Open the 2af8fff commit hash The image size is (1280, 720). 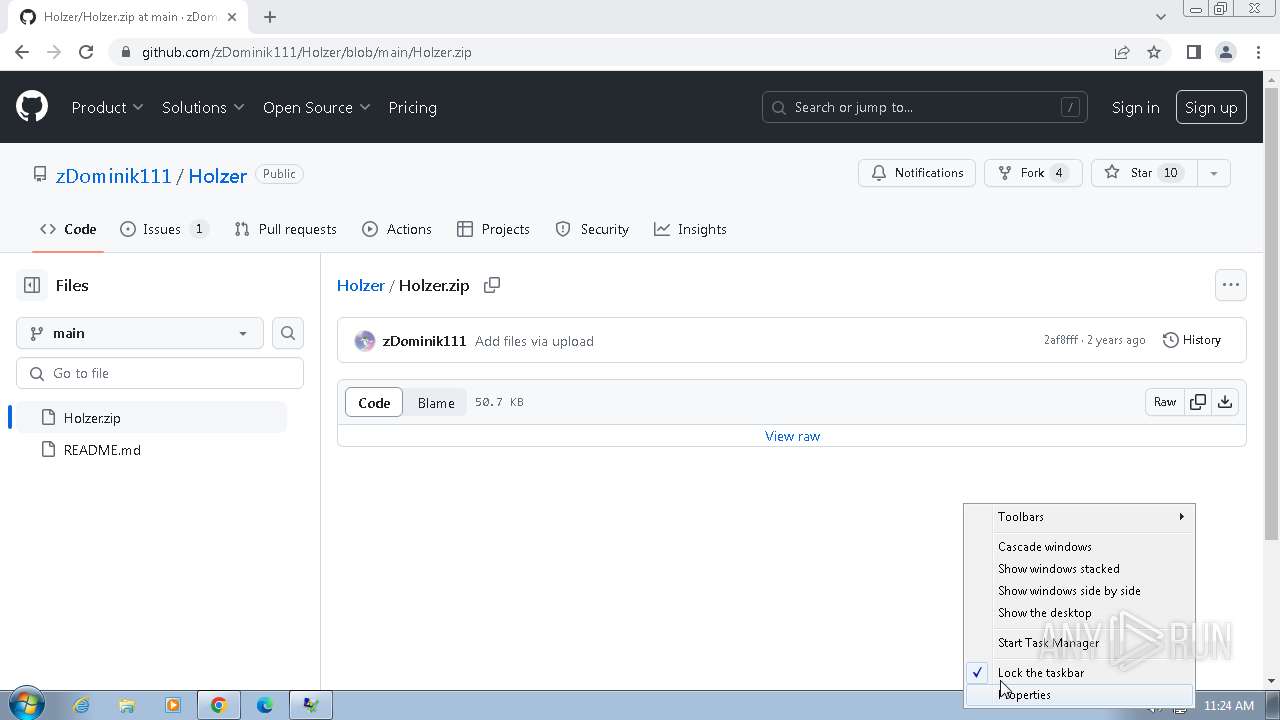[1061, 340]
